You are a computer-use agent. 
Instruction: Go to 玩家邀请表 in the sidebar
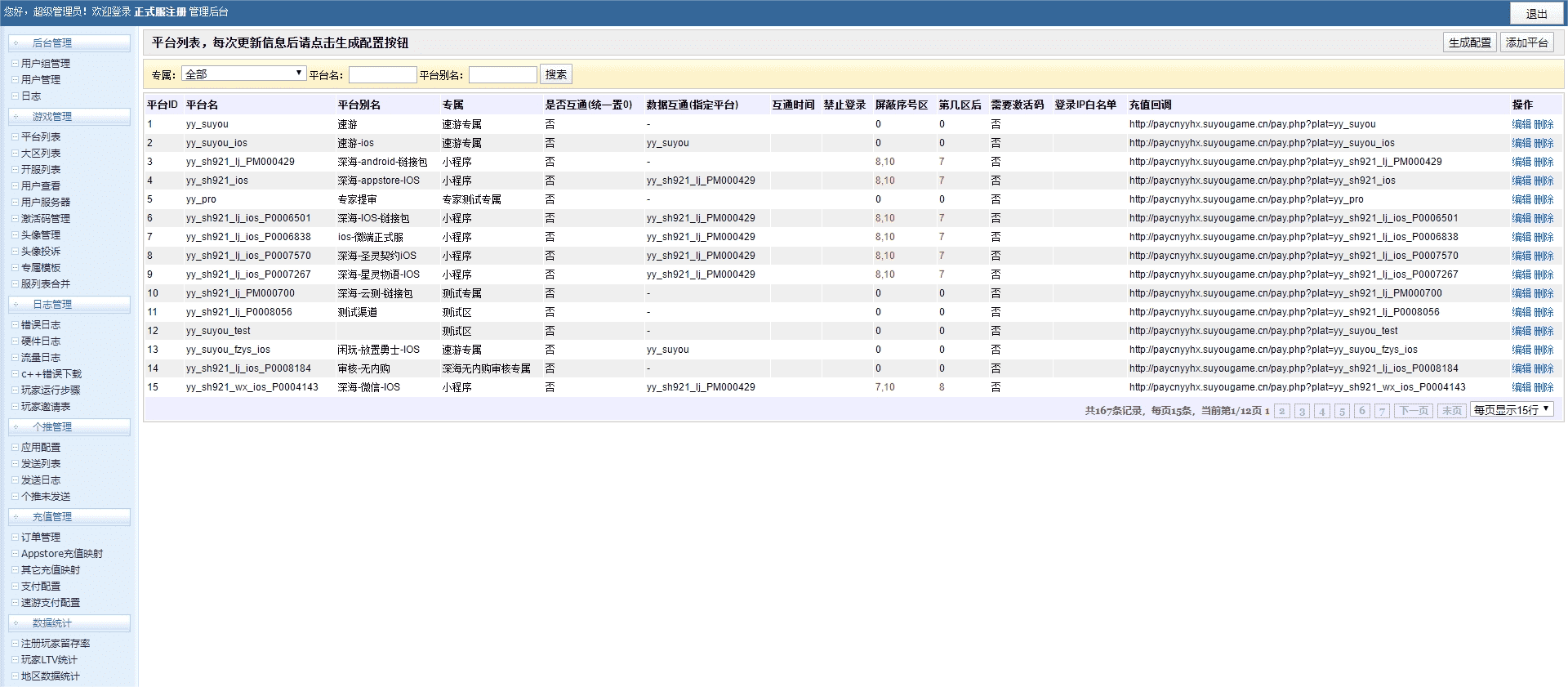46,407
